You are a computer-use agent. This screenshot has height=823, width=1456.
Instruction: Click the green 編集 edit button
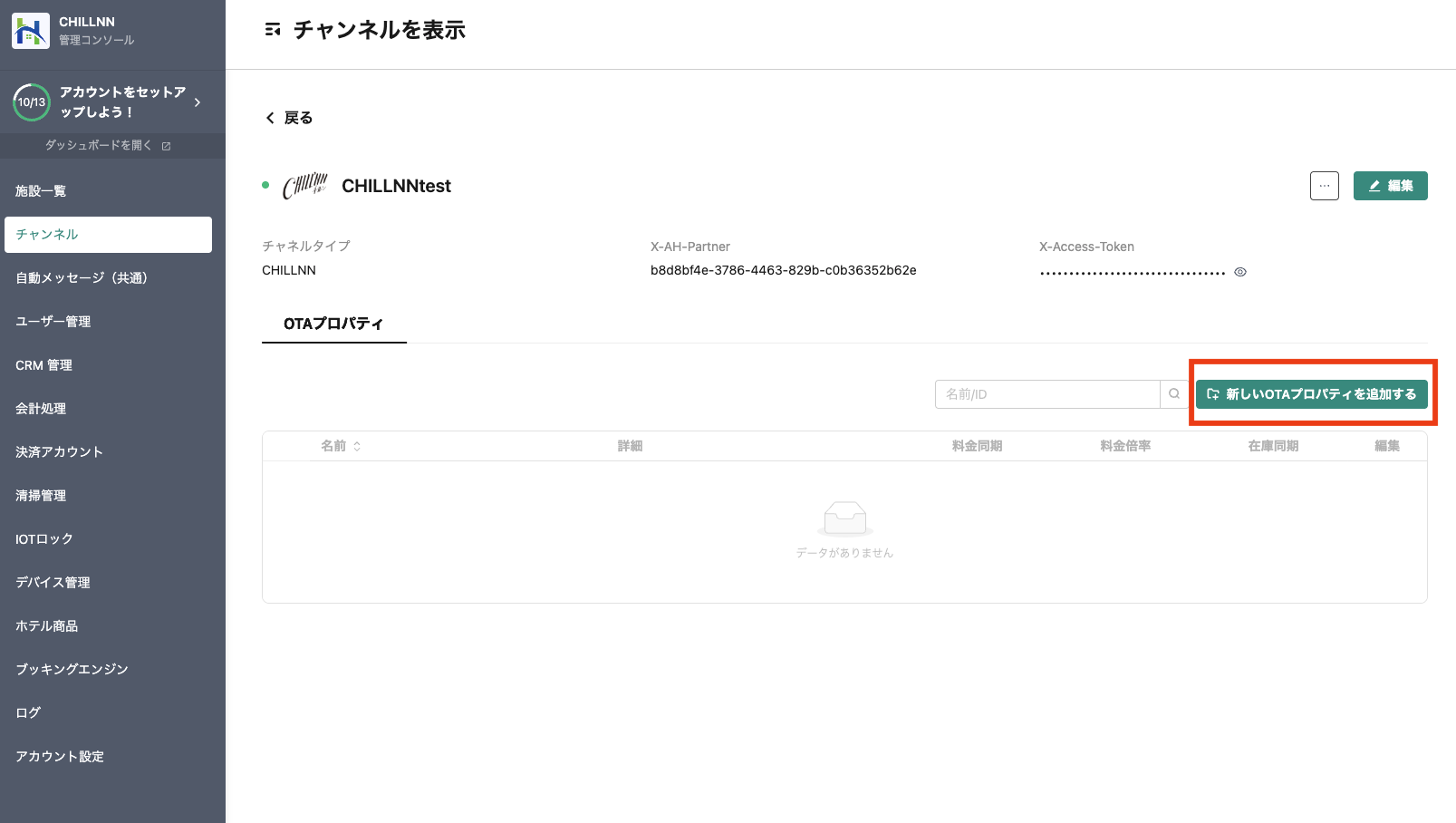[1391, 186]
